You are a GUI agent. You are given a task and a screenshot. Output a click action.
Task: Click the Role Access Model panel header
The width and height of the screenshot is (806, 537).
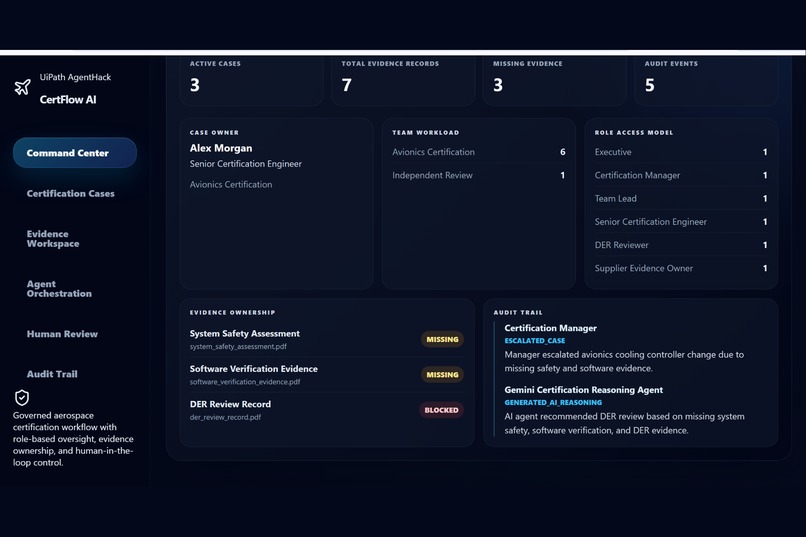(634, 133)
